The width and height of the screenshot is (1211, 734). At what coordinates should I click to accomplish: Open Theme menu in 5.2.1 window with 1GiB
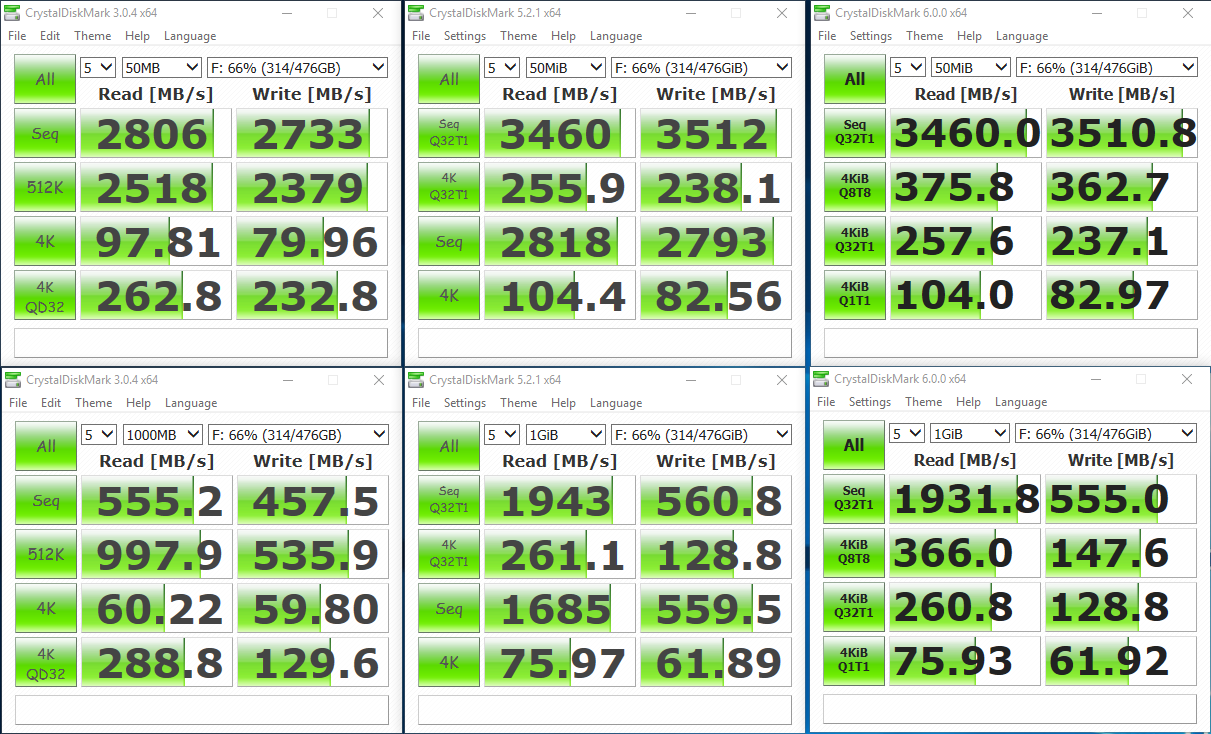[x=519, y=403]
